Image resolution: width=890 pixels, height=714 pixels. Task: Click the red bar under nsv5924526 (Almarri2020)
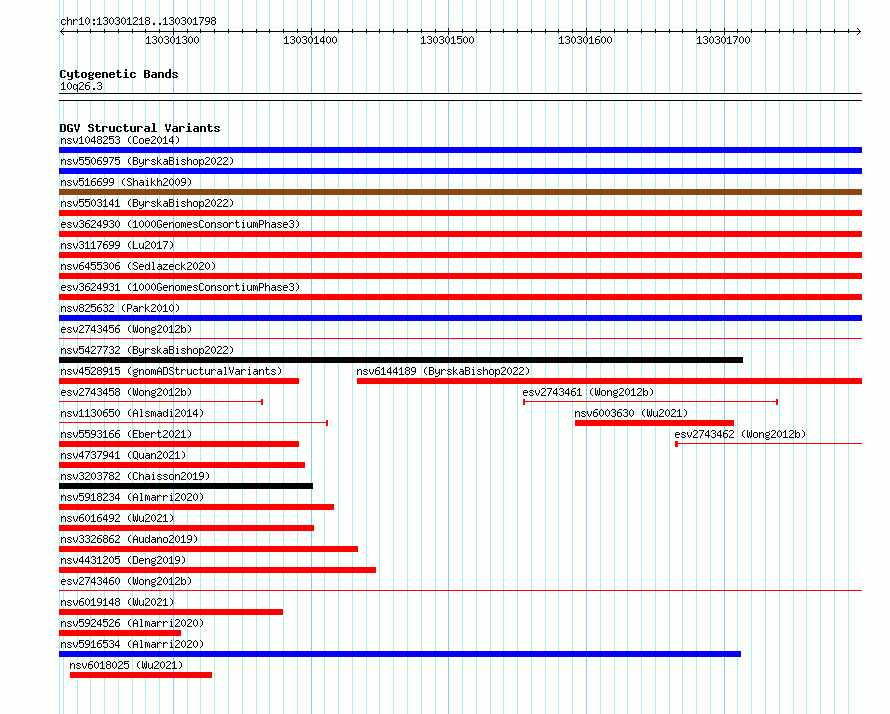(120, 633)
